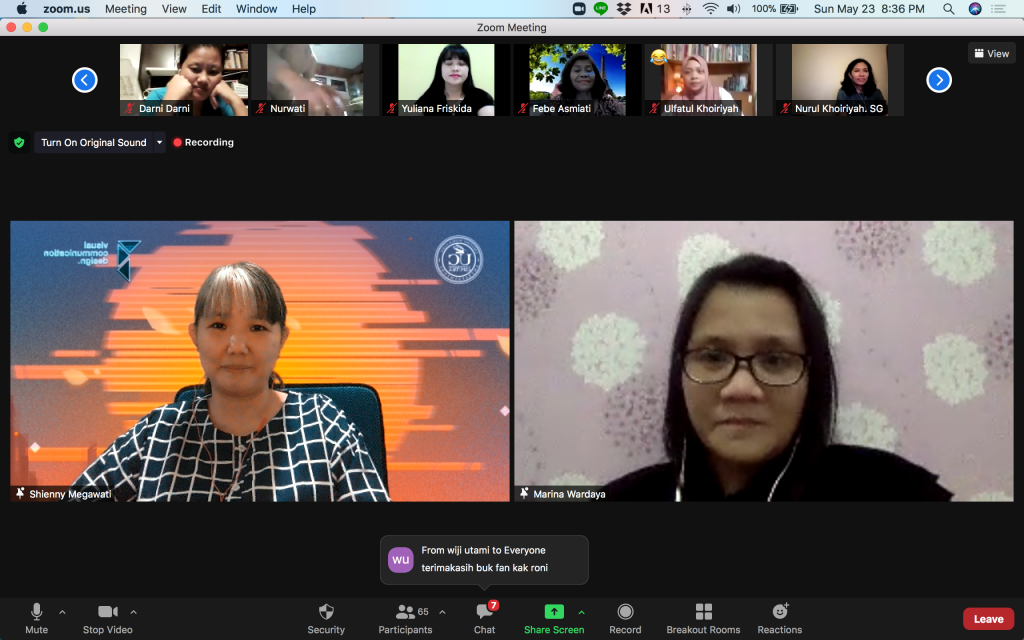Leave the meeting
Screen dimensions: 1024x640
click(988, 619)
